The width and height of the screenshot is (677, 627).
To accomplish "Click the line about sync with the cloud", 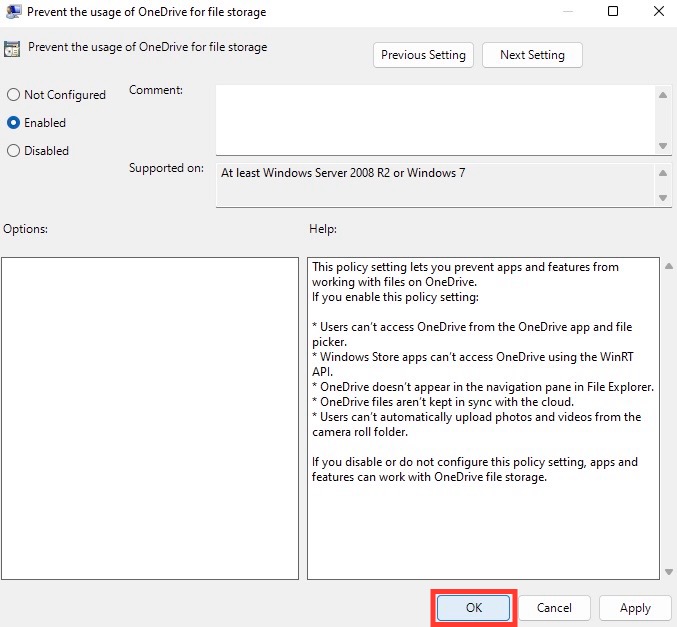I will point(443,402).
